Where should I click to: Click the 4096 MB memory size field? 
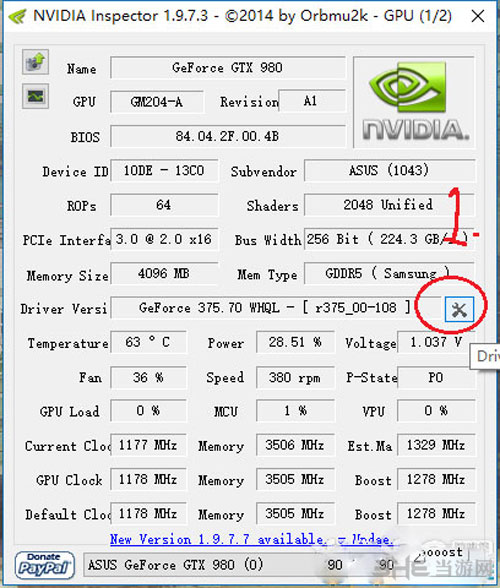click(164, 273)
